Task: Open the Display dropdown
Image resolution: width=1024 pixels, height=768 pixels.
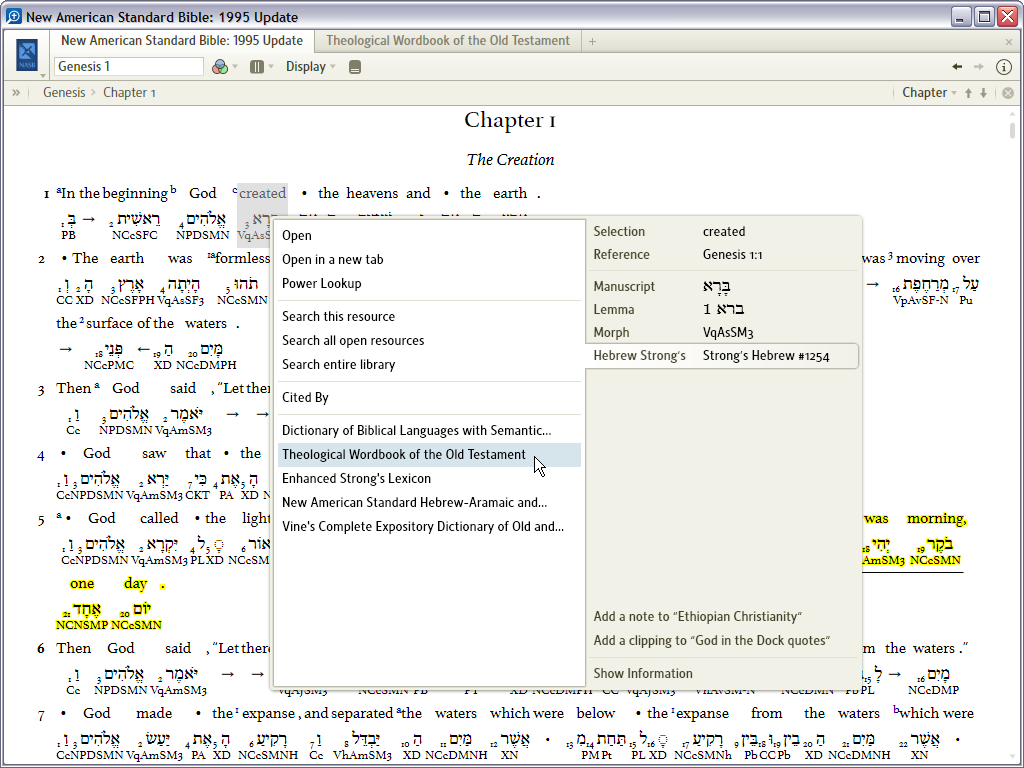Action: pos(310,67)
